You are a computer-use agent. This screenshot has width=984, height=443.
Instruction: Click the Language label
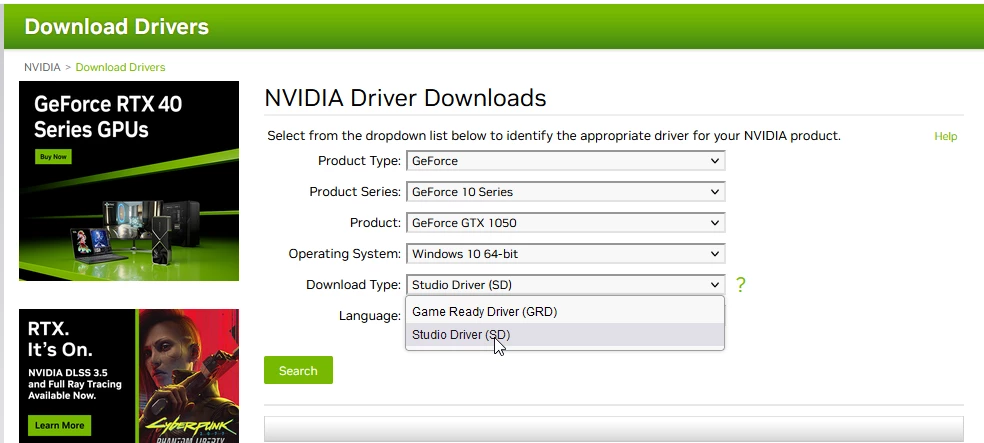pyautogui.click(x=370, y=316)
